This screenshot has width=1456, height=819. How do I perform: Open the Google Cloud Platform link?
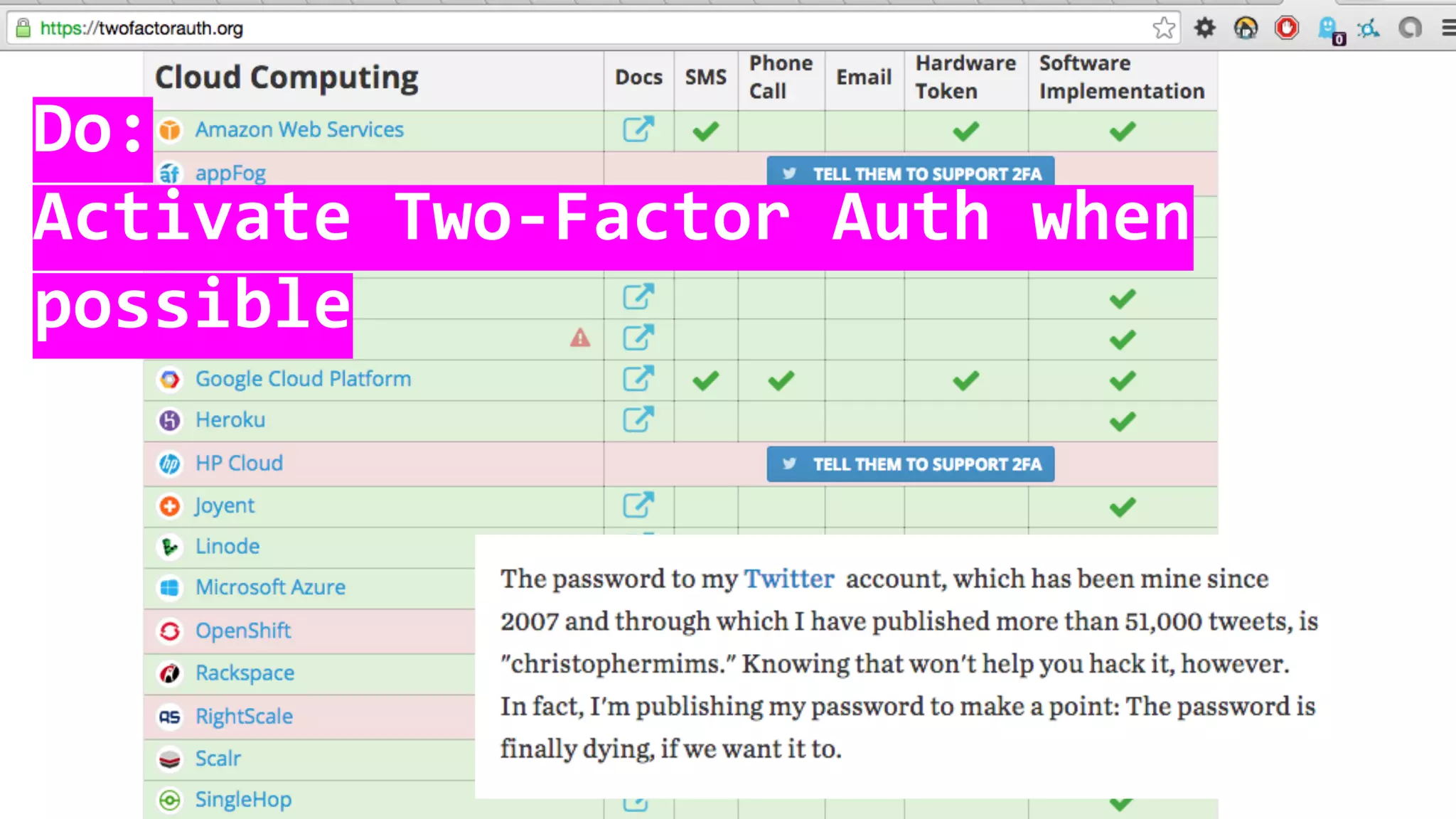coord(303,379)
